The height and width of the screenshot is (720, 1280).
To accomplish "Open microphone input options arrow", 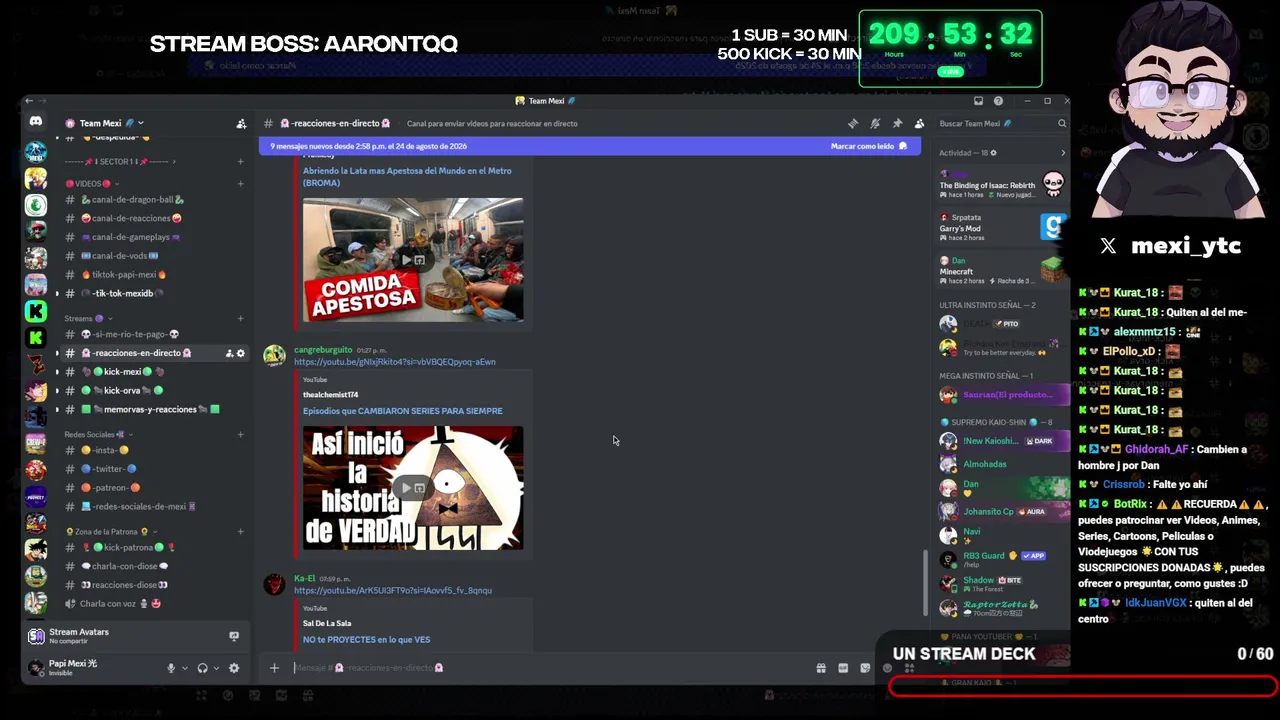I will coord(184,668).
